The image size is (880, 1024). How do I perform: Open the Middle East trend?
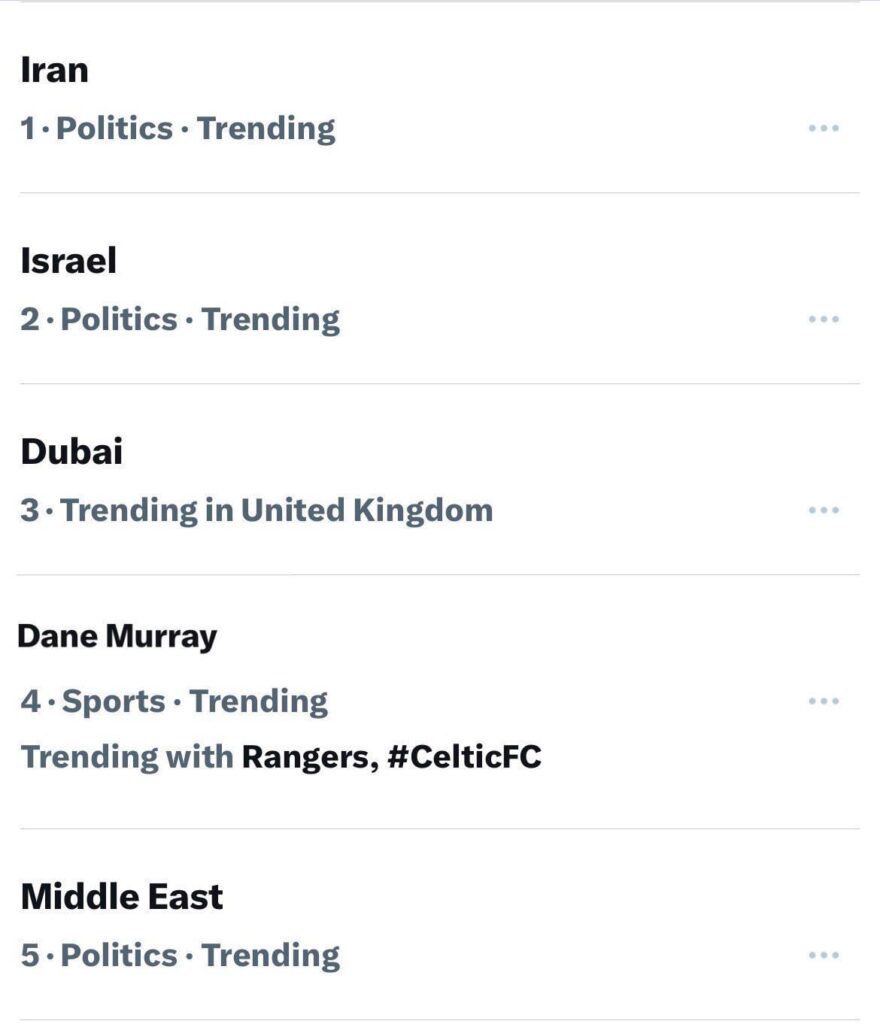121,897
